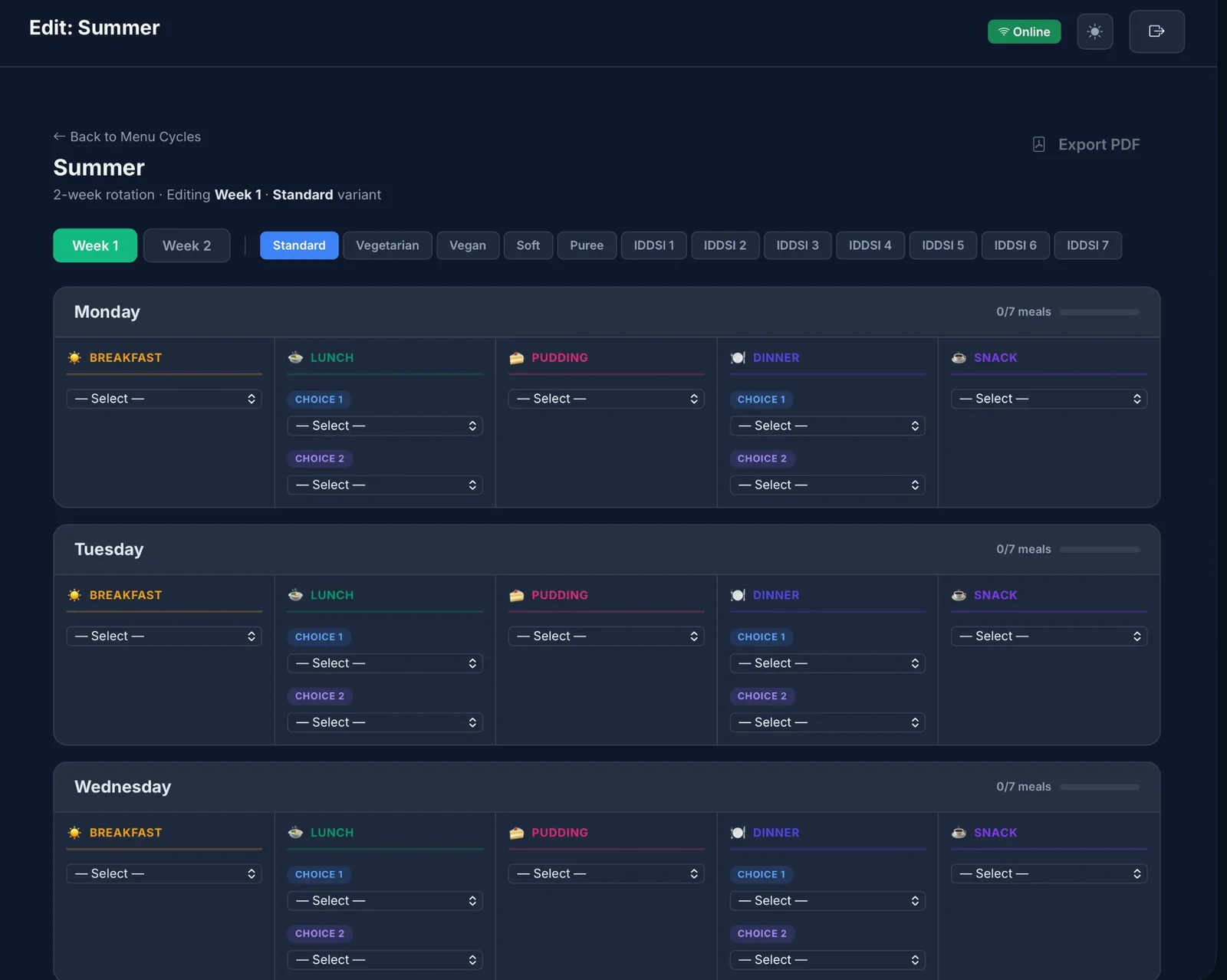
Task: Open Tuesday Snack select dropdown
Action: click(x=1049, y=636)
